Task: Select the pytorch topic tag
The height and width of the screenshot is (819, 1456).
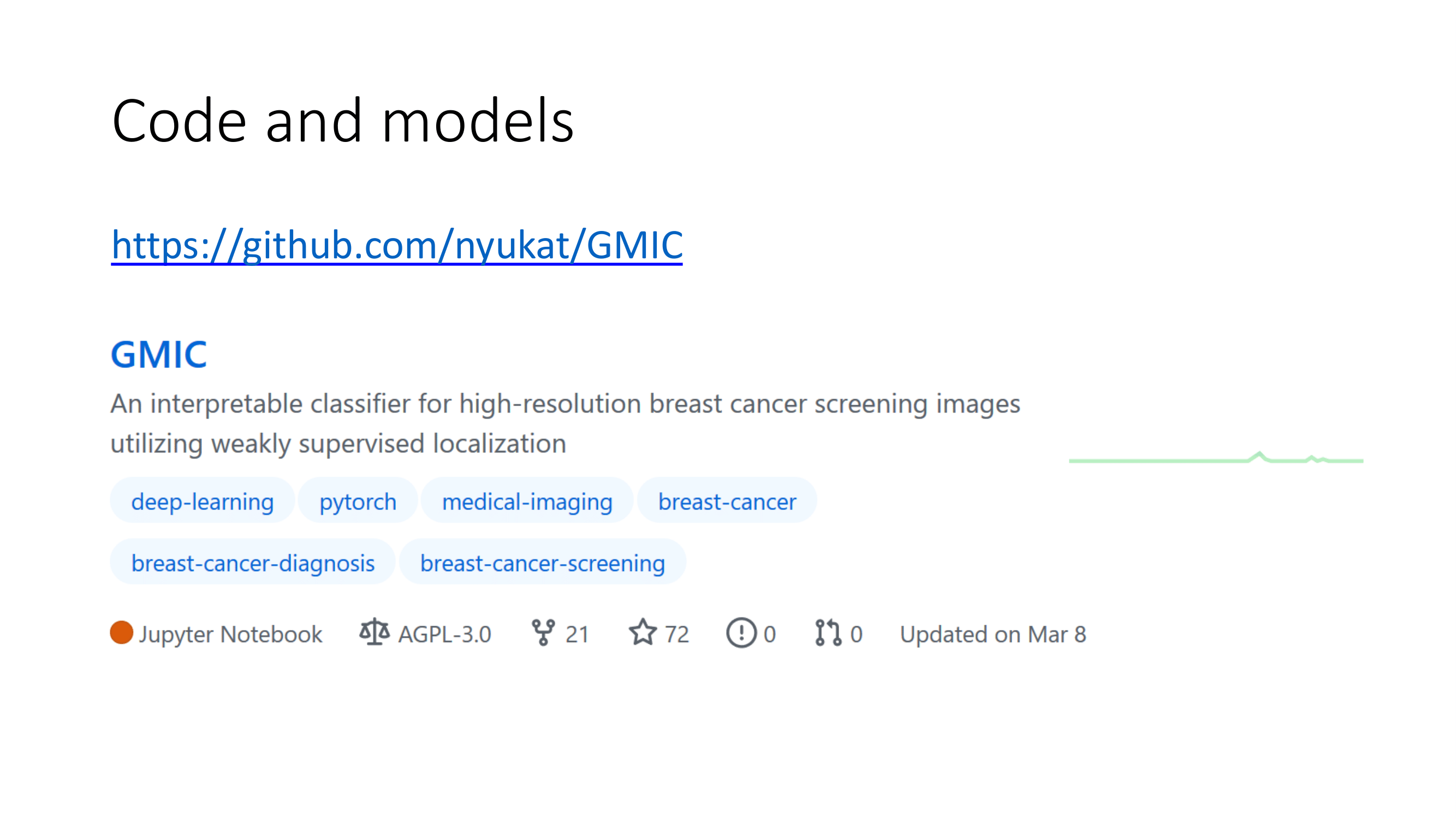Action: tap(358, 501)
